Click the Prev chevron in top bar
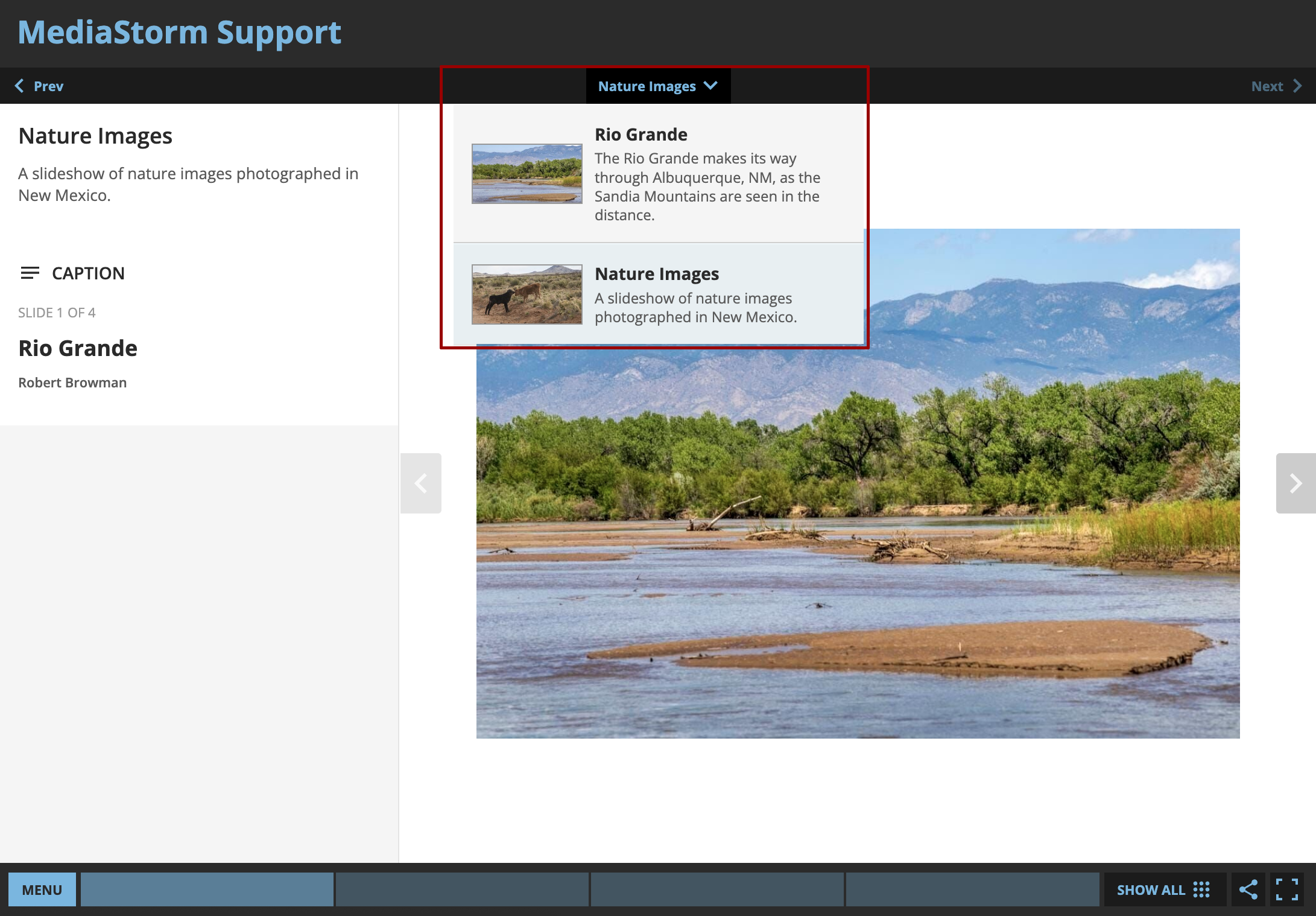This screenshot has height=916, width=1316. (20, 86)
